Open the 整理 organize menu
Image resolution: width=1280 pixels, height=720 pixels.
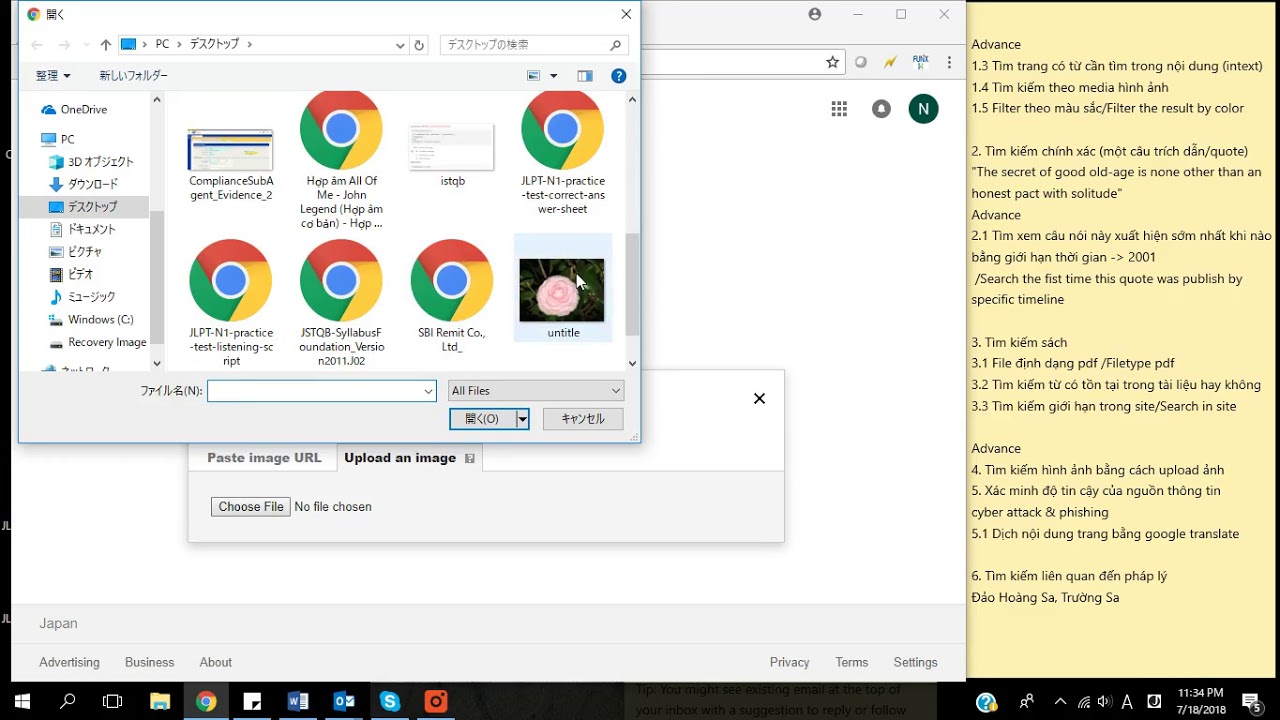point(53,76)
